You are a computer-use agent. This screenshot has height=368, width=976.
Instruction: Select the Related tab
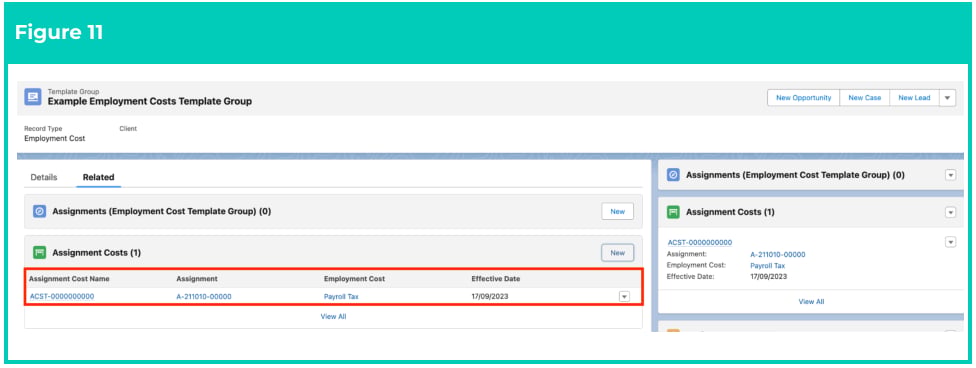coord(98,177)
